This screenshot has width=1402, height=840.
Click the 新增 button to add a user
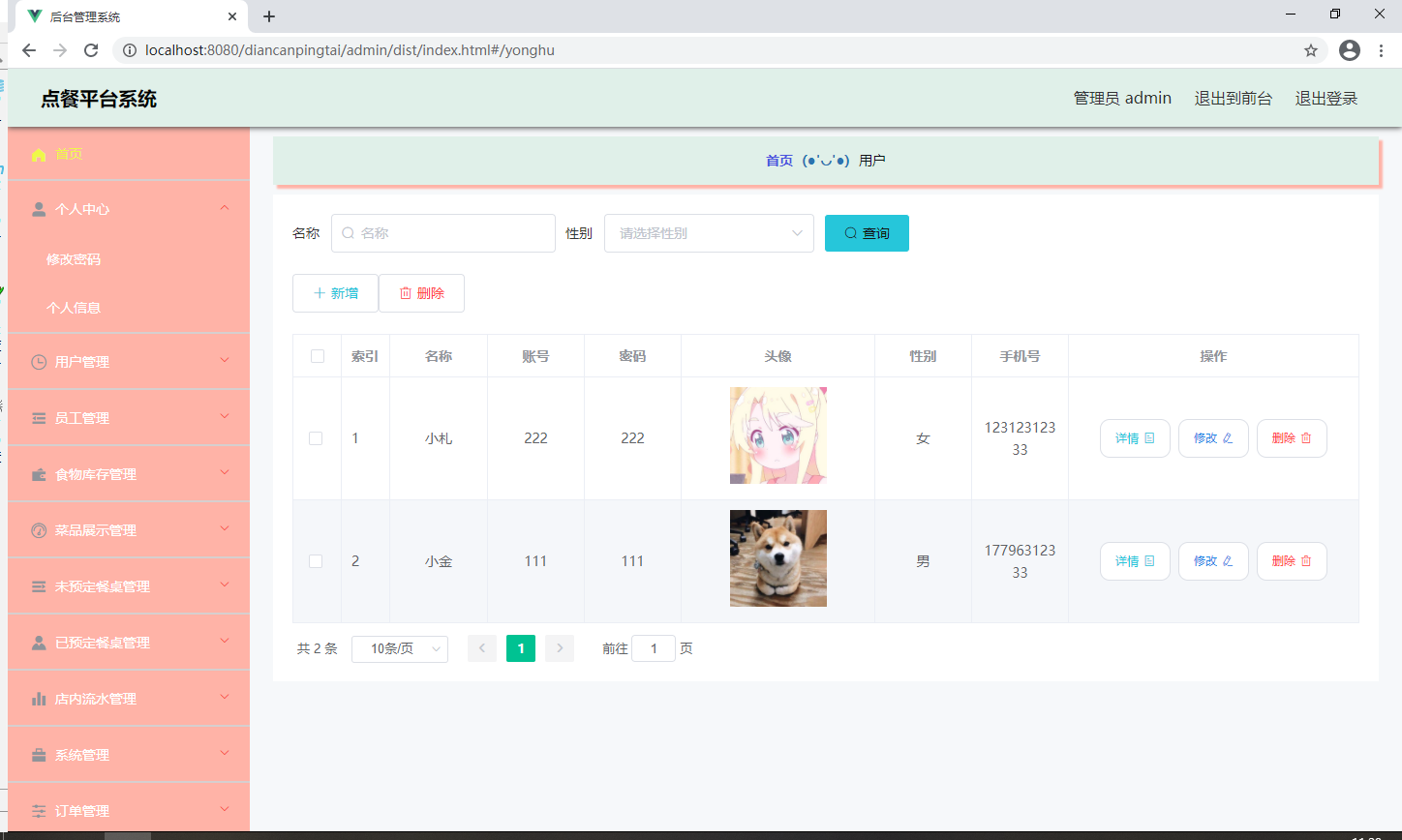335,292
